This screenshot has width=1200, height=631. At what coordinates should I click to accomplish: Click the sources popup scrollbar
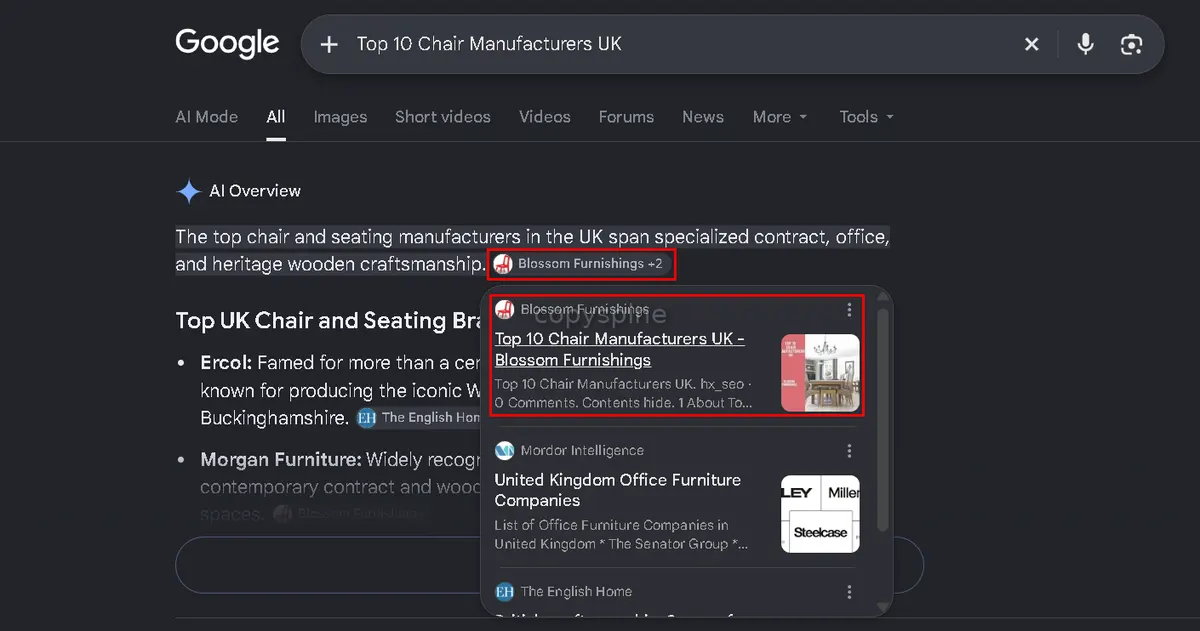(882, 420)
